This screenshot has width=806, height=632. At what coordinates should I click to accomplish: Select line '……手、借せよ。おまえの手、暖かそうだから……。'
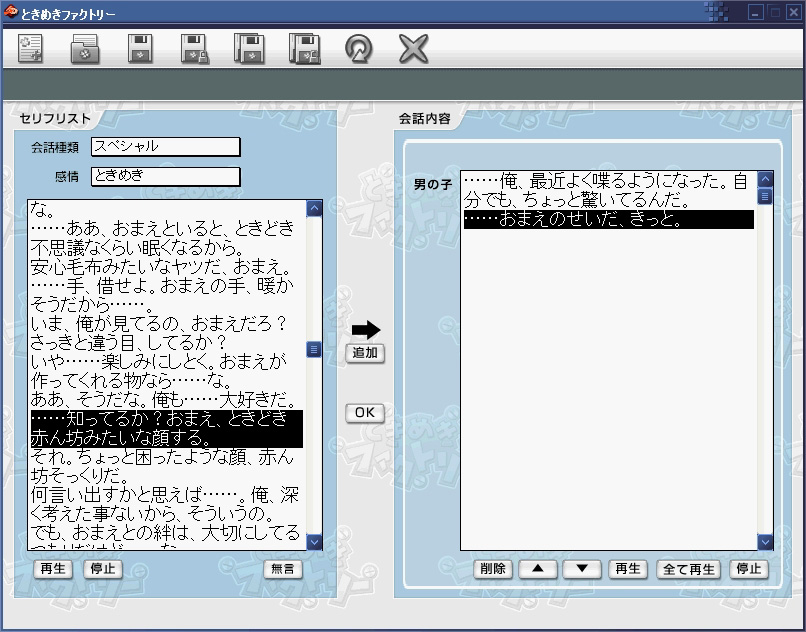pos(167,296)
